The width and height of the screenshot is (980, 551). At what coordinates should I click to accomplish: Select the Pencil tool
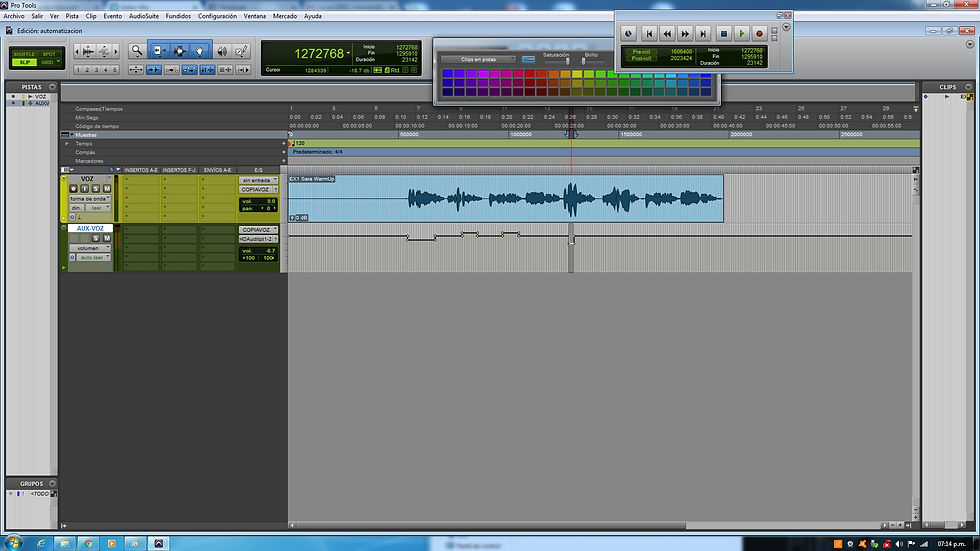tap(242, 51)
